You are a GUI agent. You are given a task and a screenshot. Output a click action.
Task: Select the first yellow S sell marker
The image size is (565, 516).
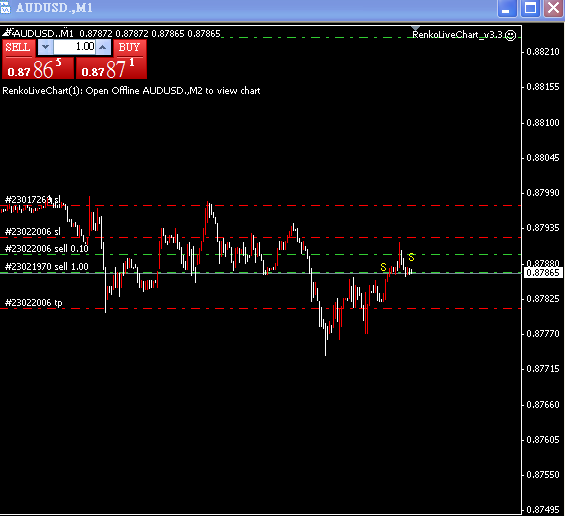tap(383, 267)
